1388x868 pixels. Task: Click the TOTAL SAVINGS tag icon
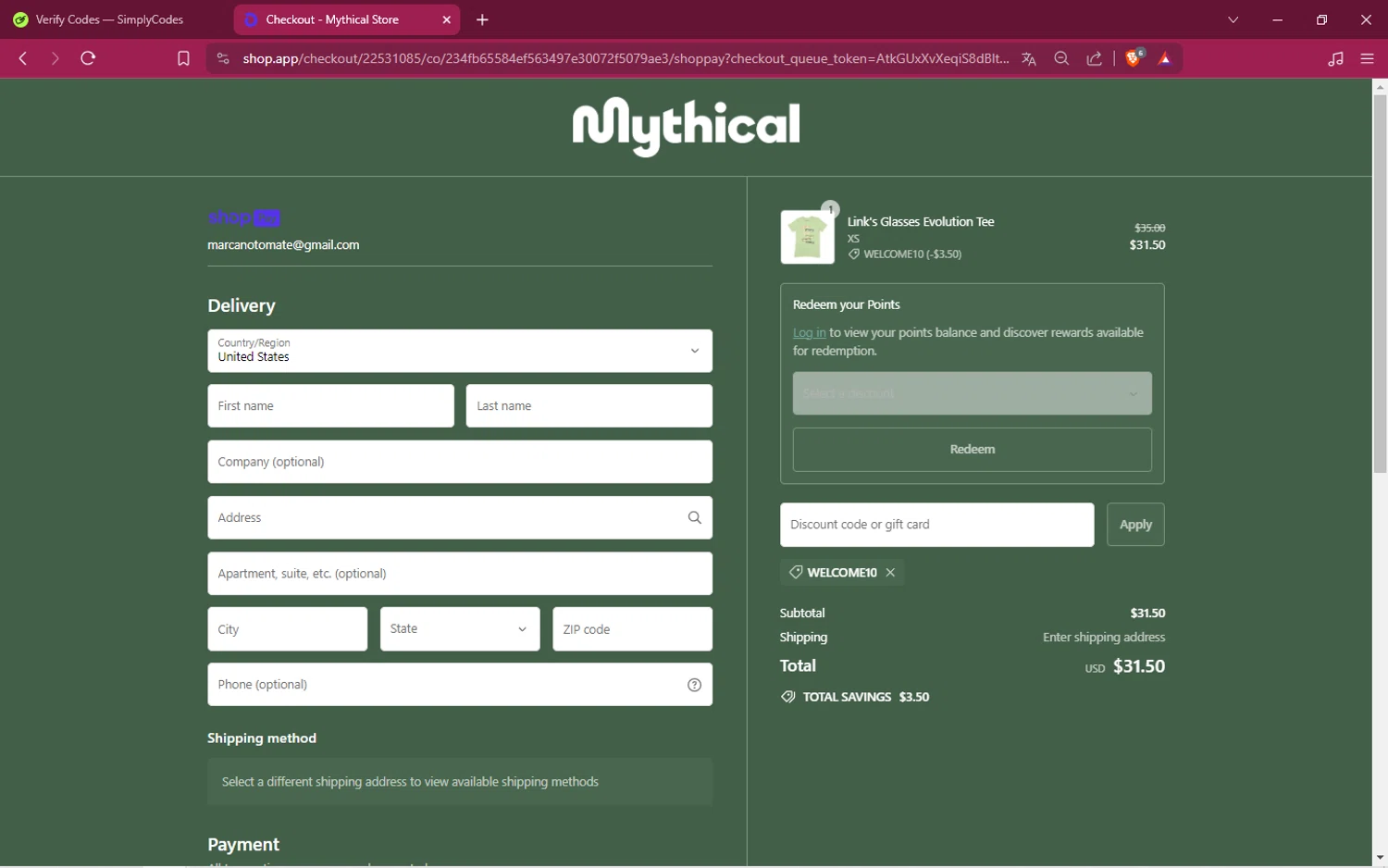point(788,697)
